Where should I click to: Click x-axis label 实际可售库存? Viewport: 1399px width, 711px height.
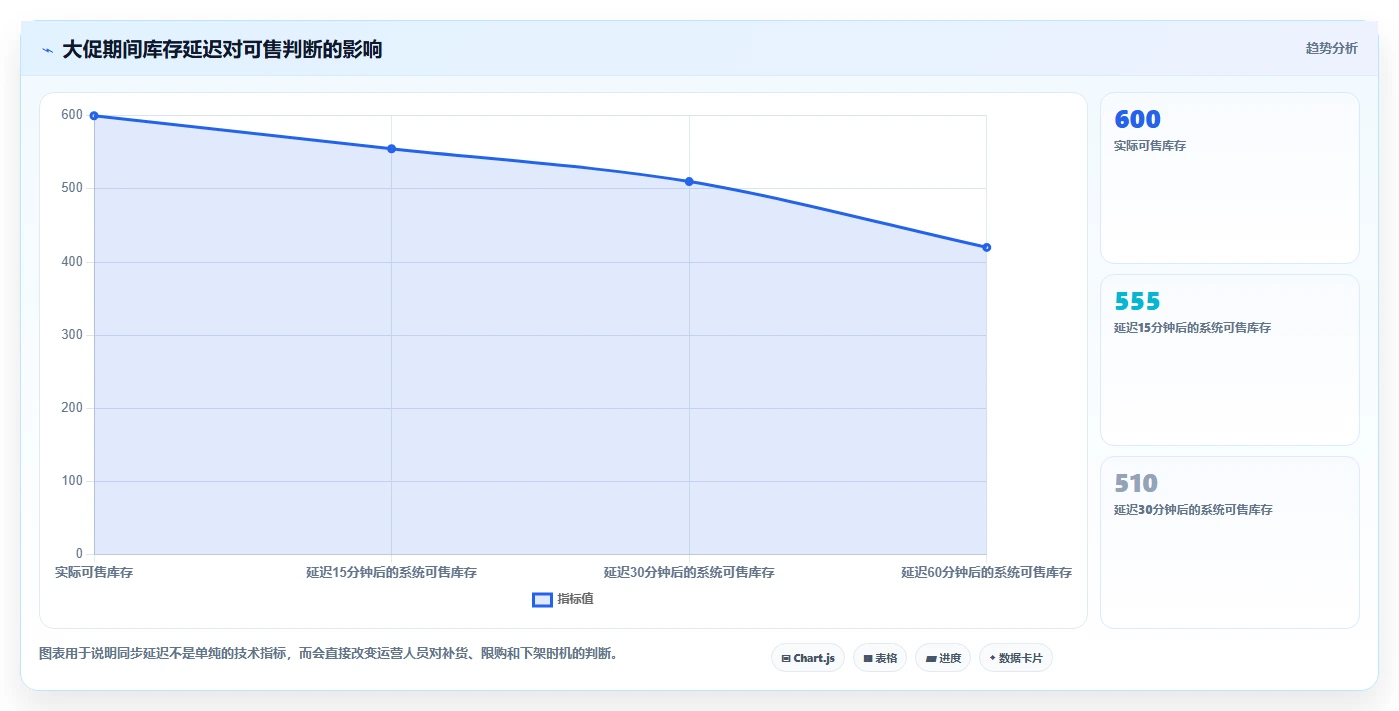[94, 573]
